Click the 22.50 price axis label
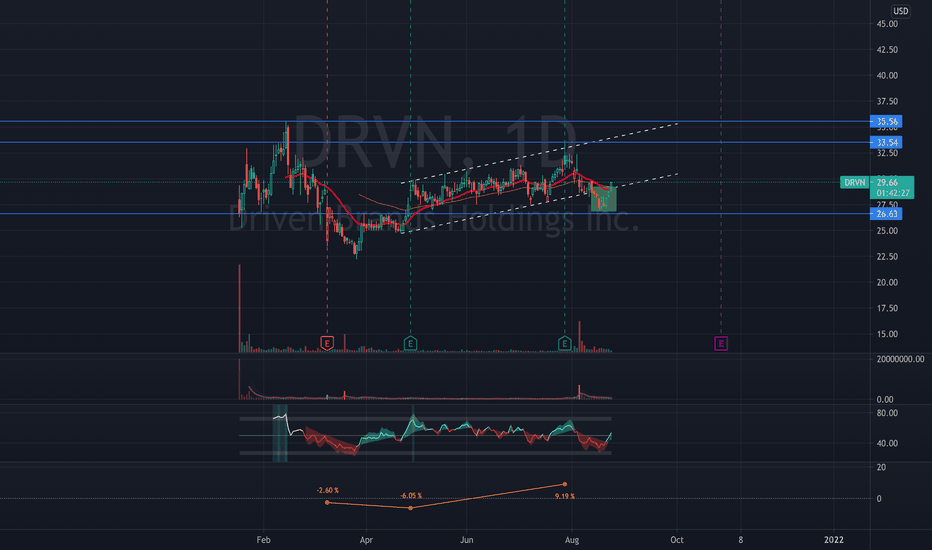Image resolution: width=932 pixels, height=550 pixels. (887, 257)
